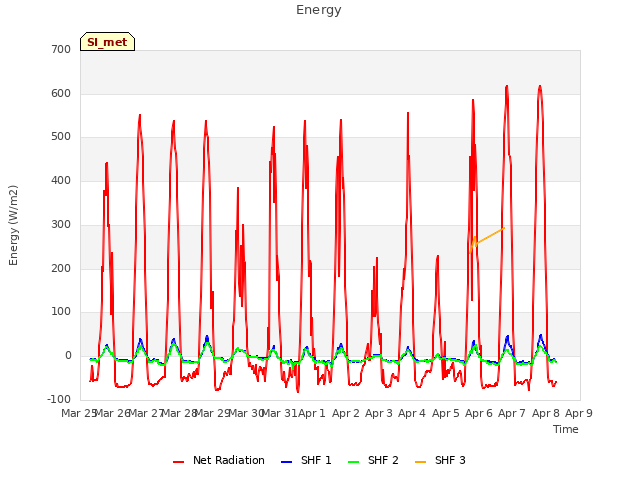
Task: Click the Apr 9 x-axis label
Action: (x=579, y=413)
